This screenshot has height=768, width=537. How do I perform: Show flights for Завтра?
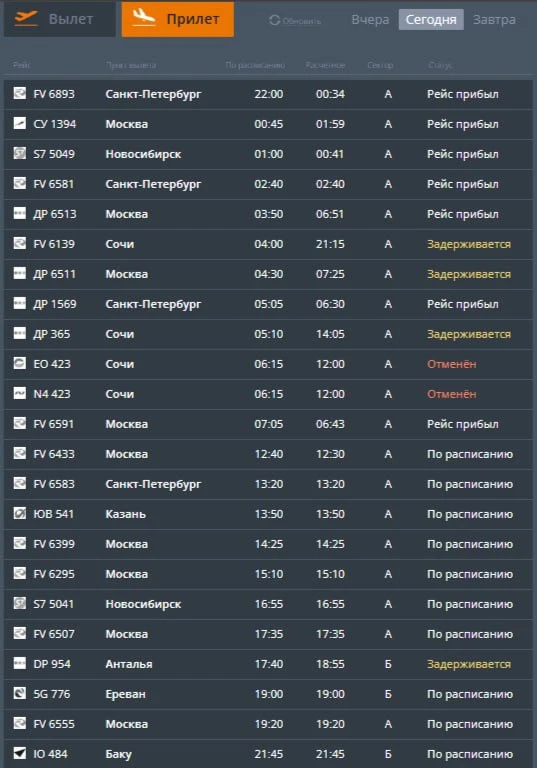(494, 20)
